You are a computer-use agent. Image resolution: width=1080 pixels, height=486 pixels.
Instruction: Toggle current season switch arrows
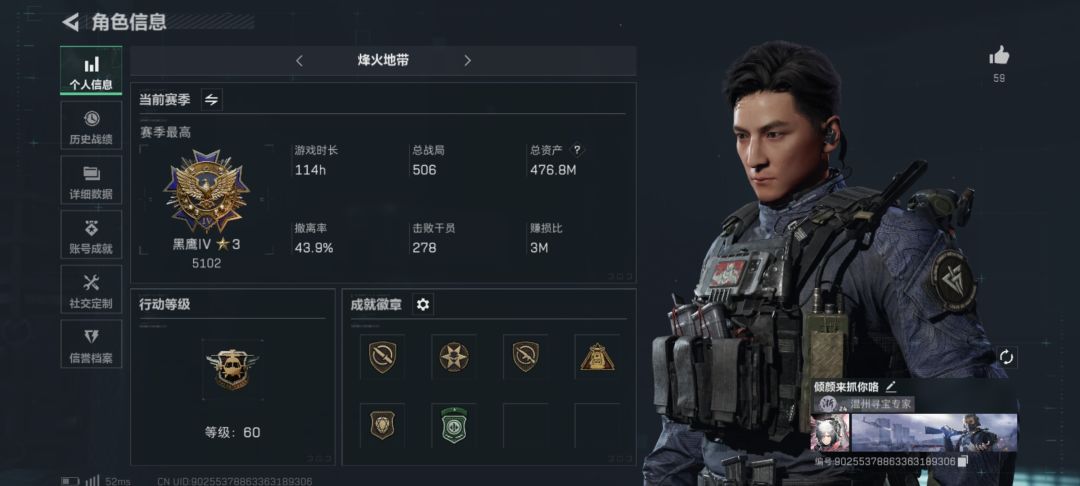(211, 100)
